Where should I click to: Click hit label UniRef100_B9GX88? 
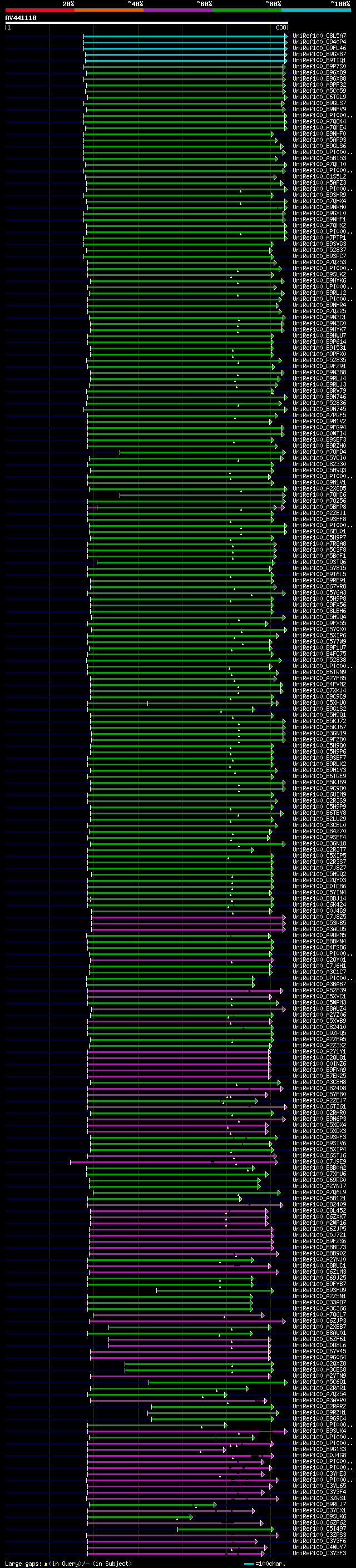[x=319, y=78]
